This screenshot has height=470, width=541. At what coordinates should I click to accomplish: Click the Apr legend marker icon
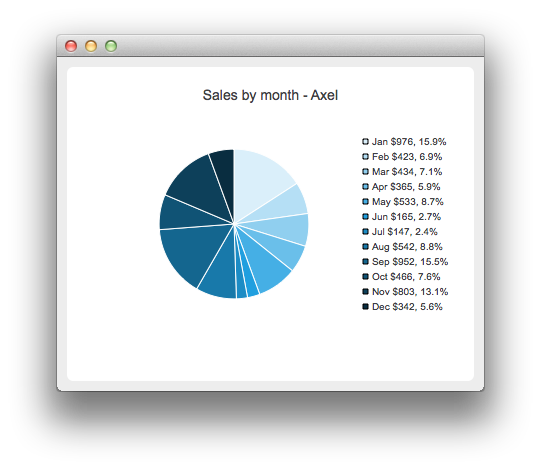click(x=365, y=187)
